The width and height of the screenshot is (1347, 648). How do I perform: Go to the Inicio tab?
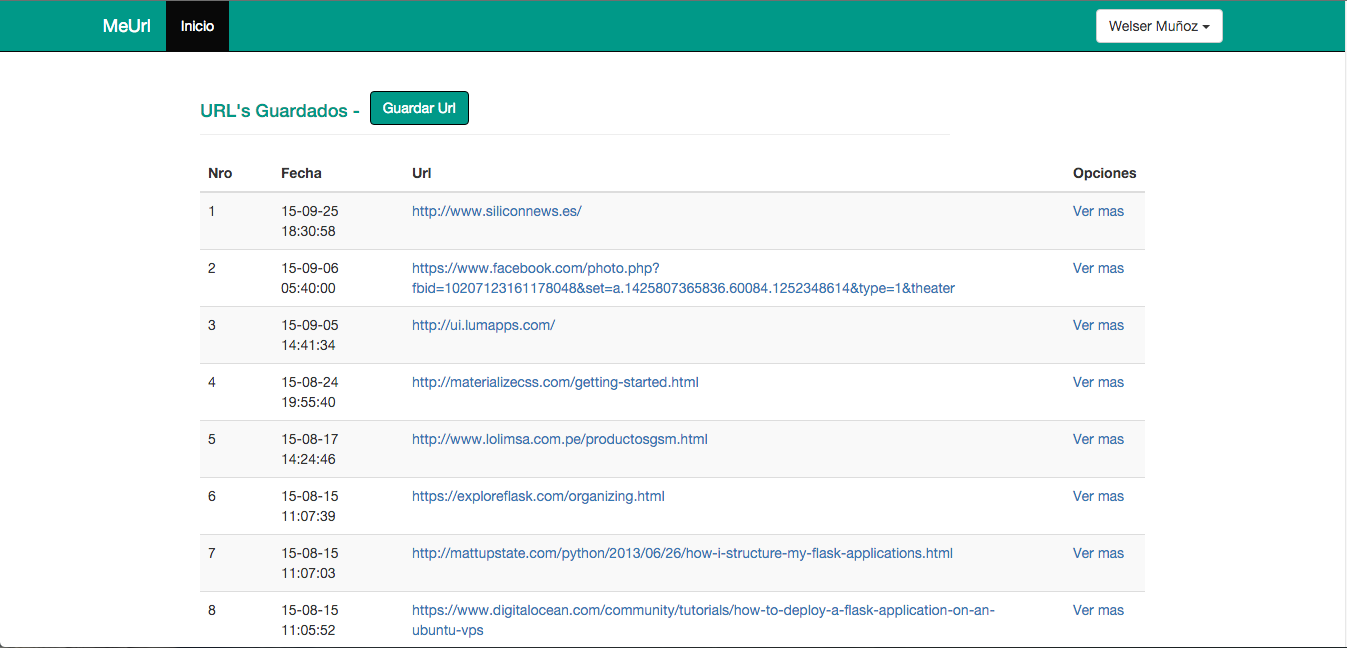click(x=197, y=26)
